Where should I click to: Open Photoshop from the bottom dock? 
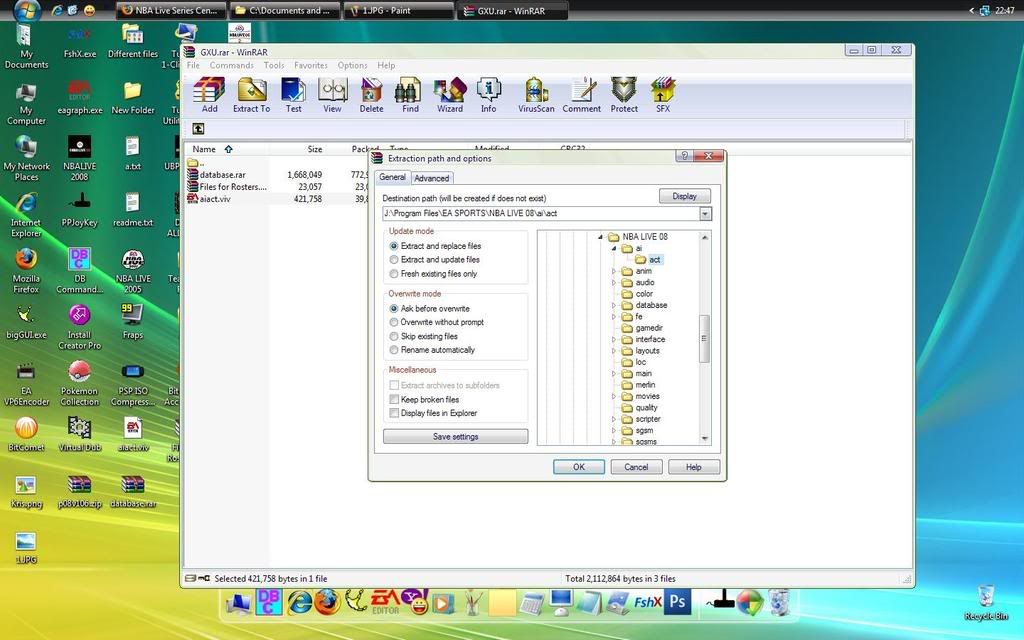677,601
